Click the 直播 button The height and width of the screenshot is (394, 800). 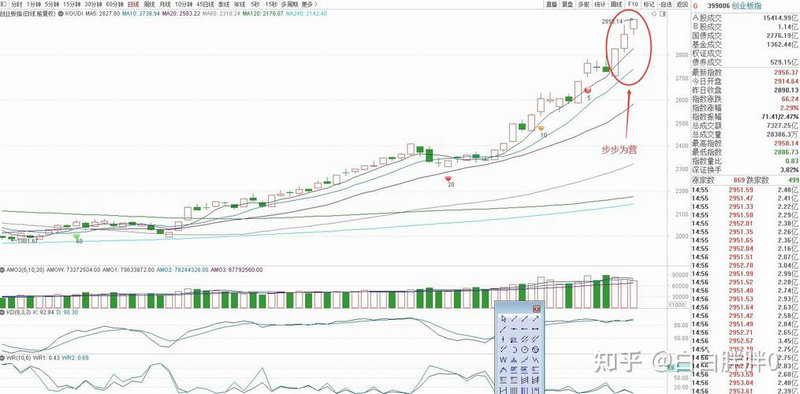tap(552, 4)
